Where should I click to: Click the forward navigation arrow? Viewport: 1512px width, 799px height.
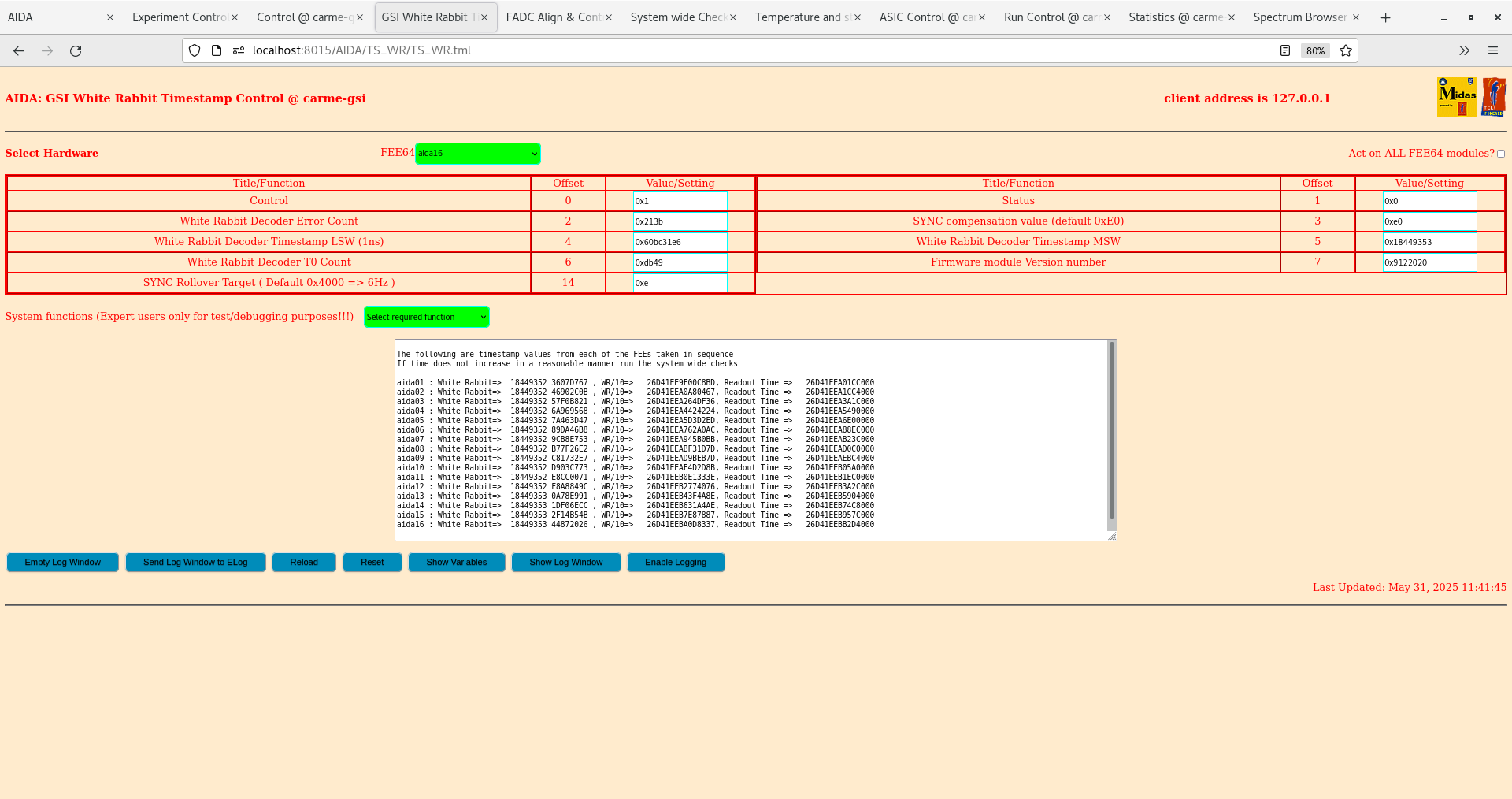point(47,50)
